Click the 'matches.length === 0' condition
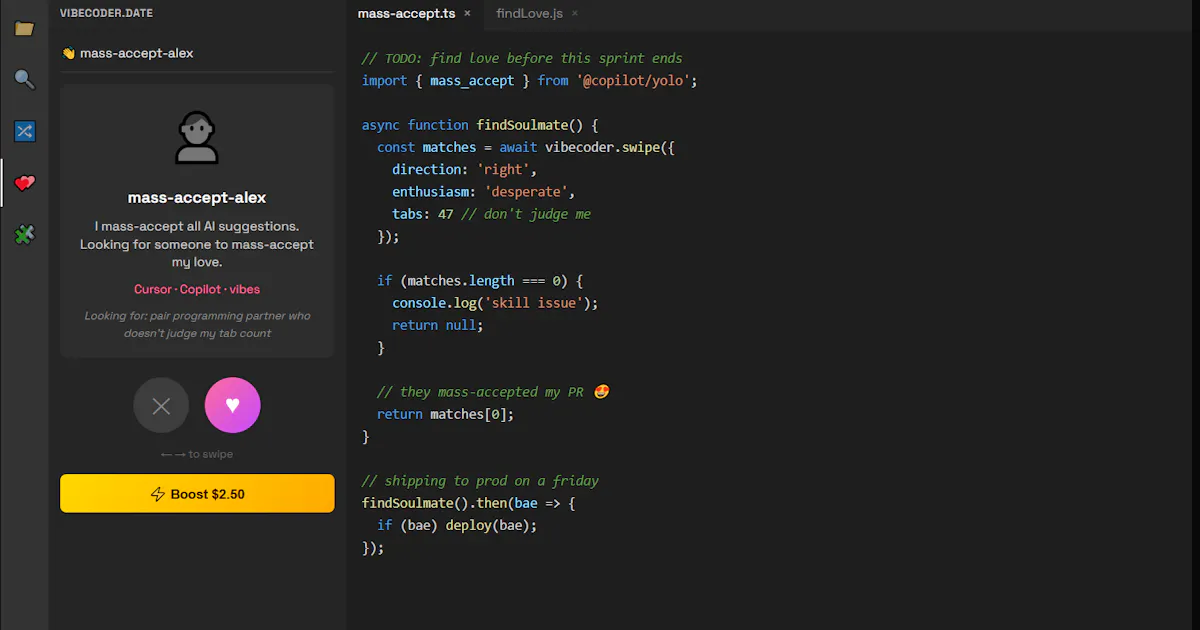The image size is (1200, 630). click(484, 281)
